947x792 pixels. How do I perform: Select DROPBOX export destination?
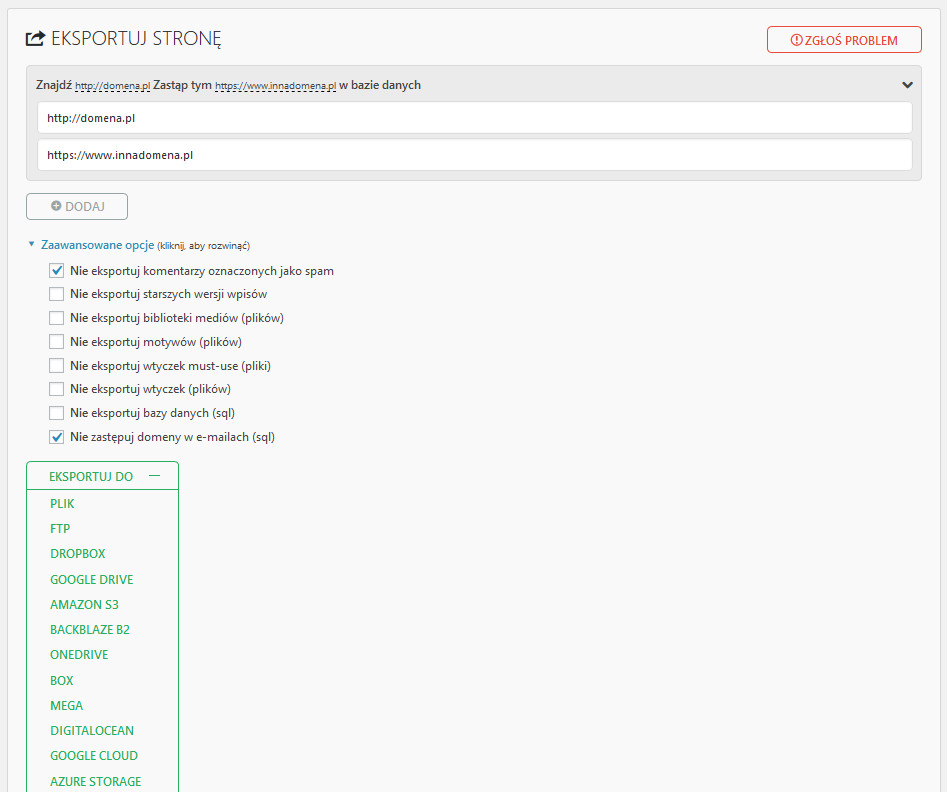pos(77,554)
